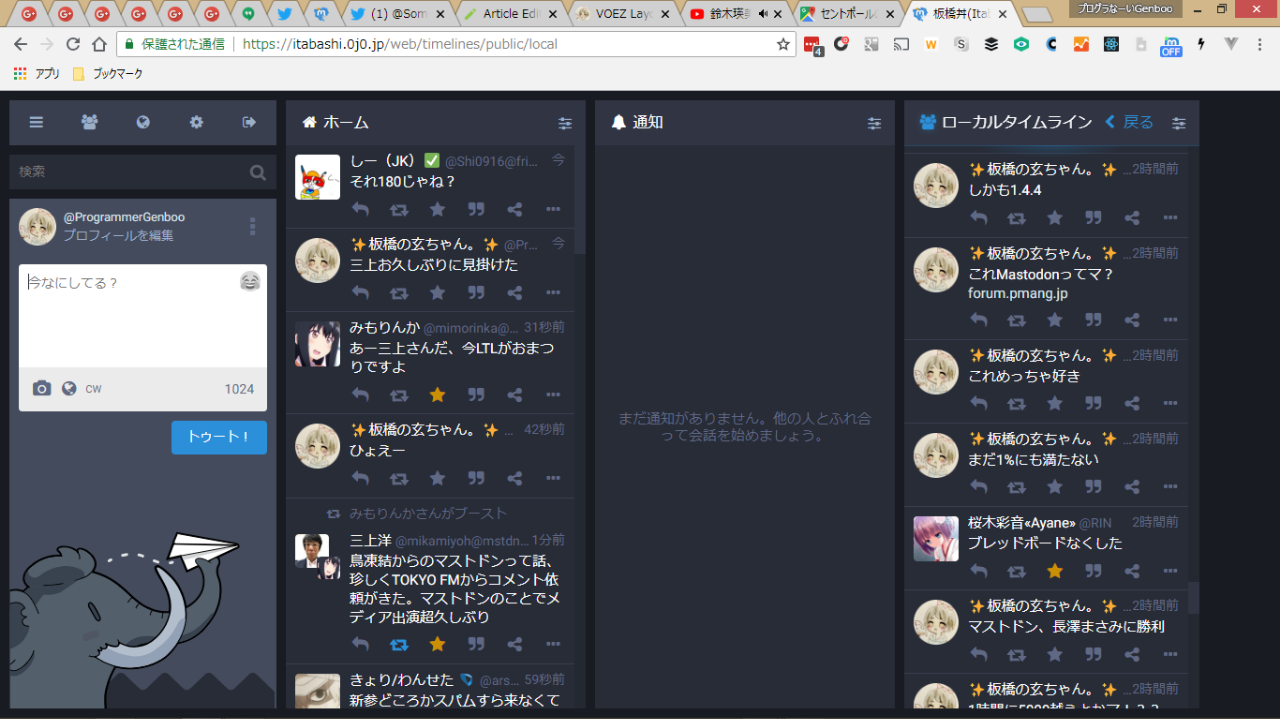
Task: Favourite the これMastodonってマ？ post
Action: click(x=1055, y=320)
